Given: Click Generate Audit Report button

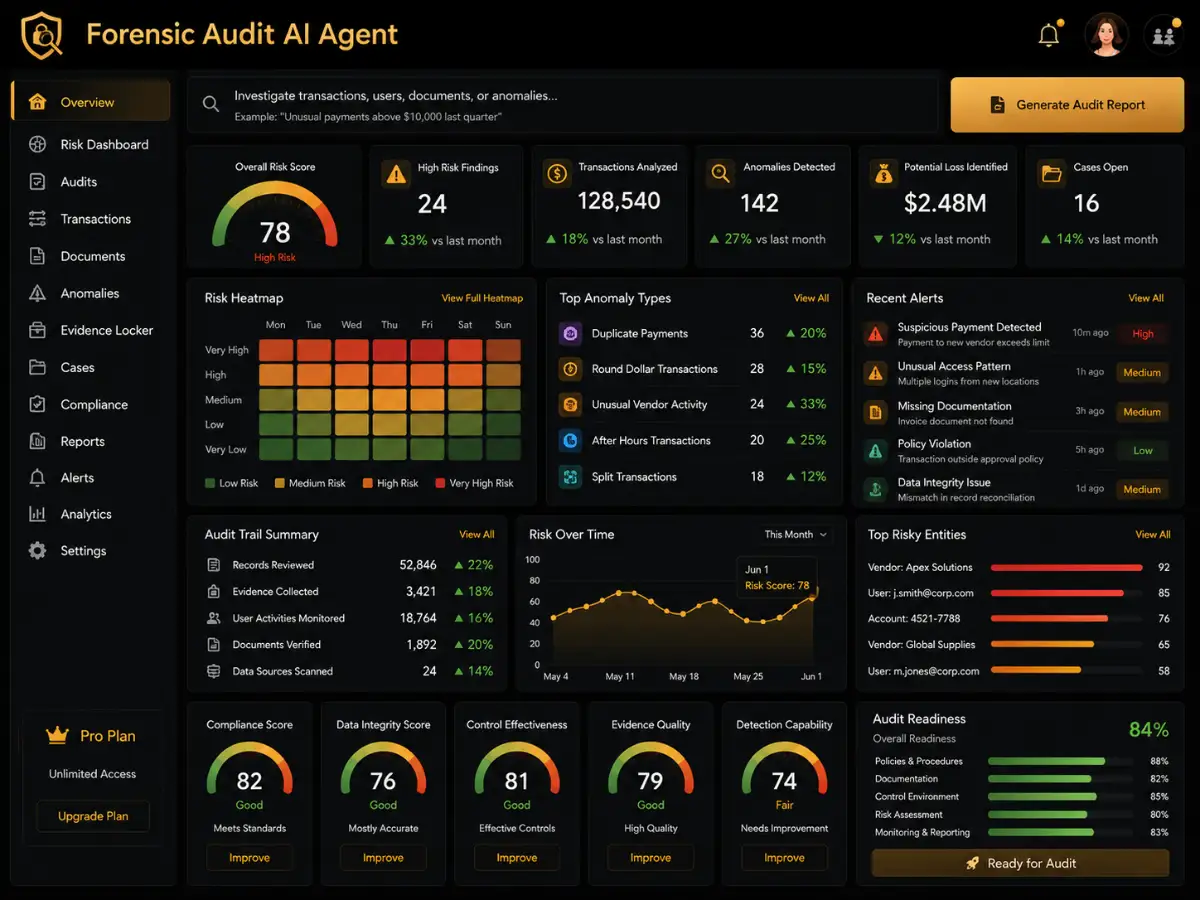Looking at the screenshot, I should click(x=1067, y=105).
